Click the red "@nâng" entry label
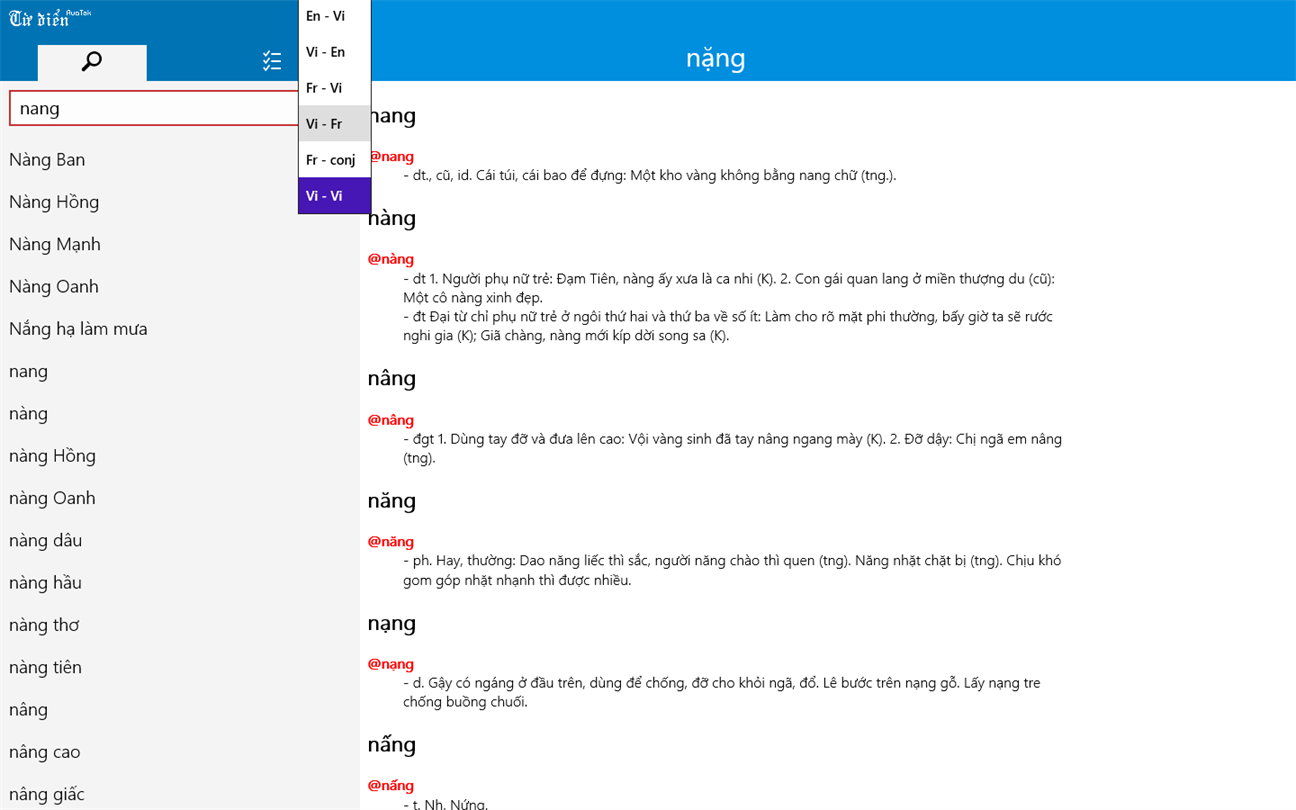 point(391,420)
